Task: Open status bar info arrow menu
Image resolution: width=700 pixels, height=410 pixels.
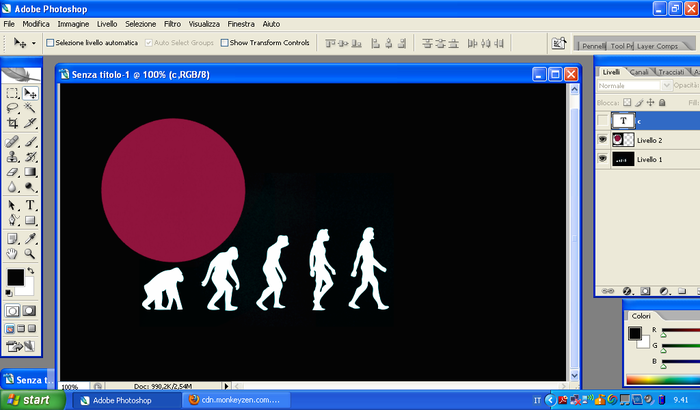Action: click(226, 386)
